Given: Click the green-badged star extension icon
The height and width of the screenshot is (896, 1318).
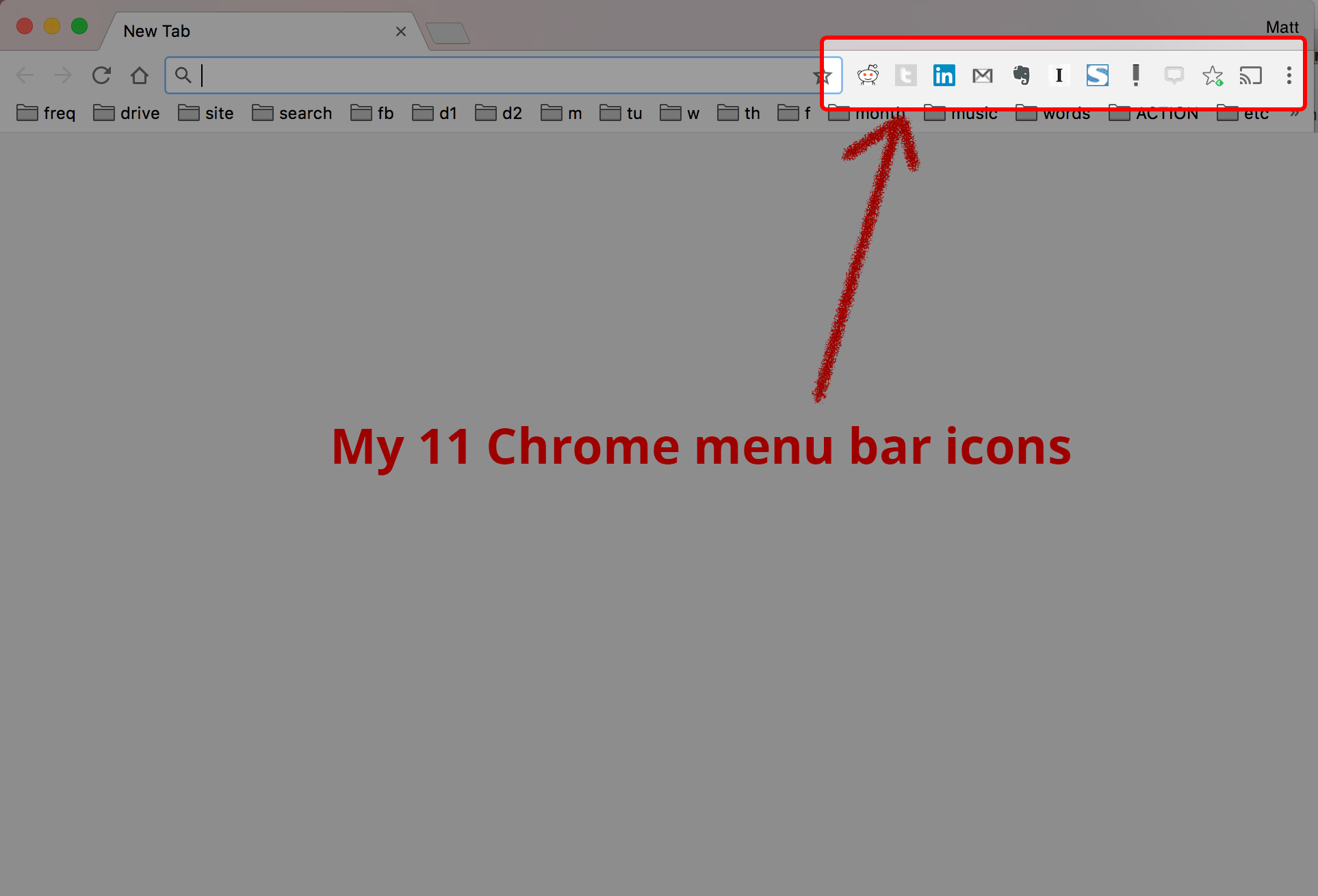Looking at the screenshot, I should point(1213,75).
